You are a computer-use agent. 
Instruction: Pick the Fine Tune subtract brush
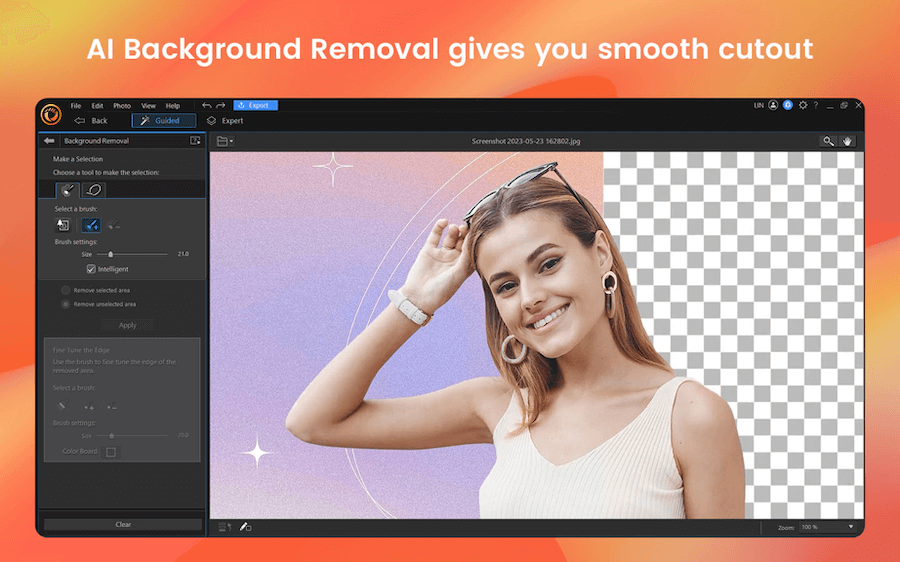coord(112,406)
